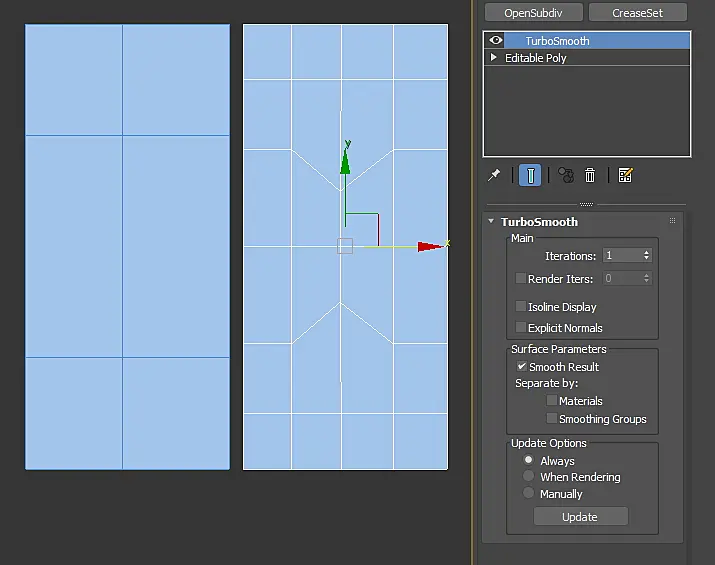Click the Make Unique icon
Image resolution: width=715 pixels, height=565 pixels.
[566, 175]
